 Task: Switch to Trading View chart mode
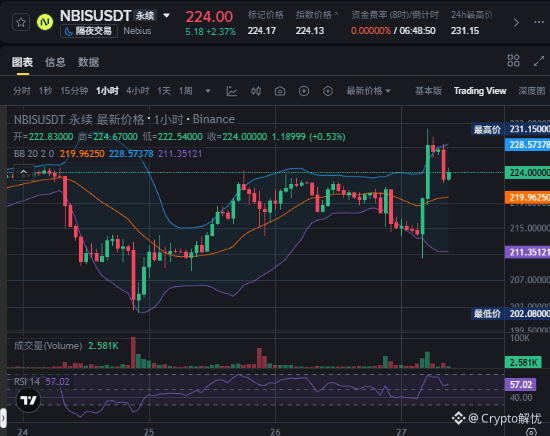(480, 91)
